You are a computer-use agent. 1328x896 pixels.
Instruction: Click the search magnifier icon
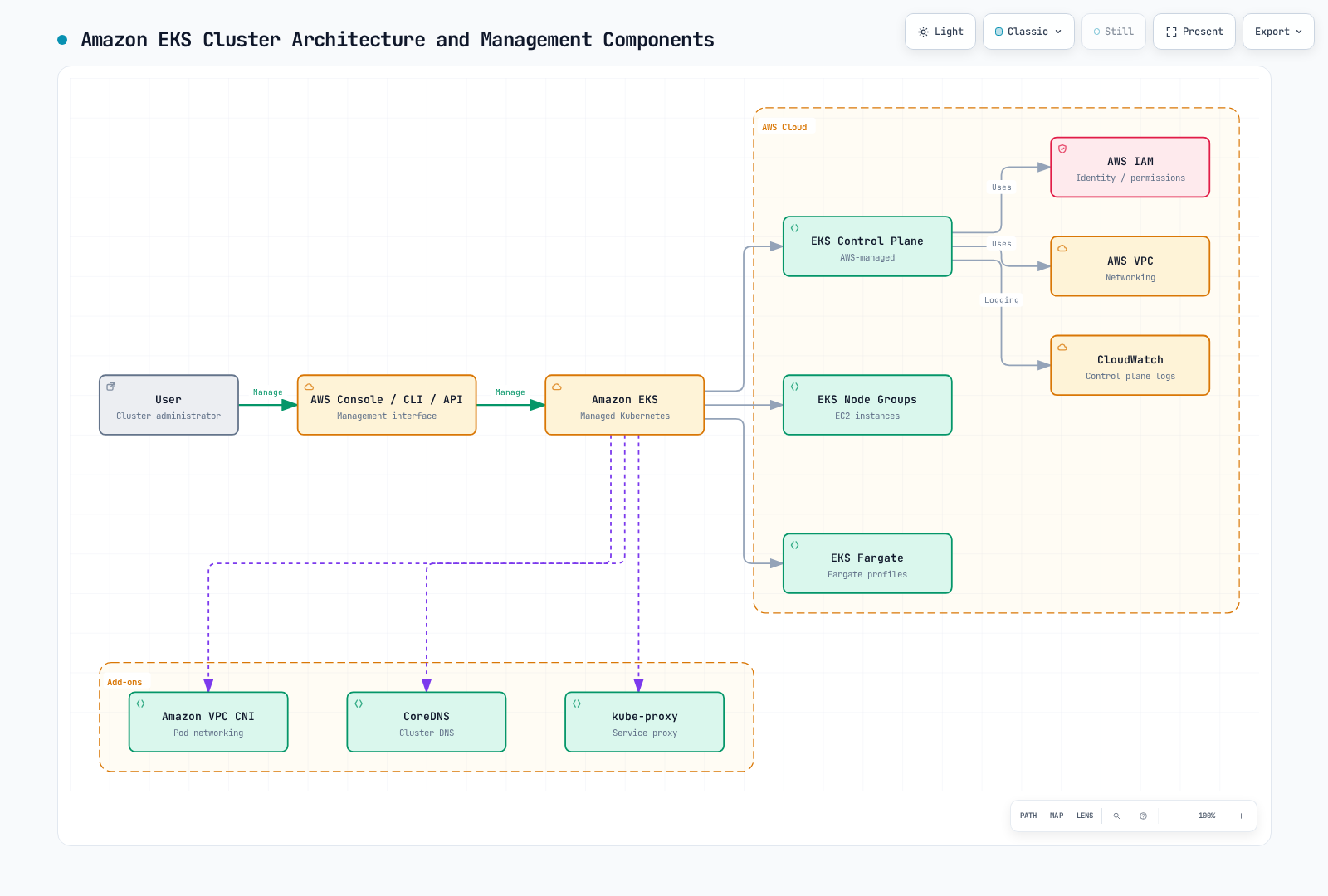[1116, 816]
